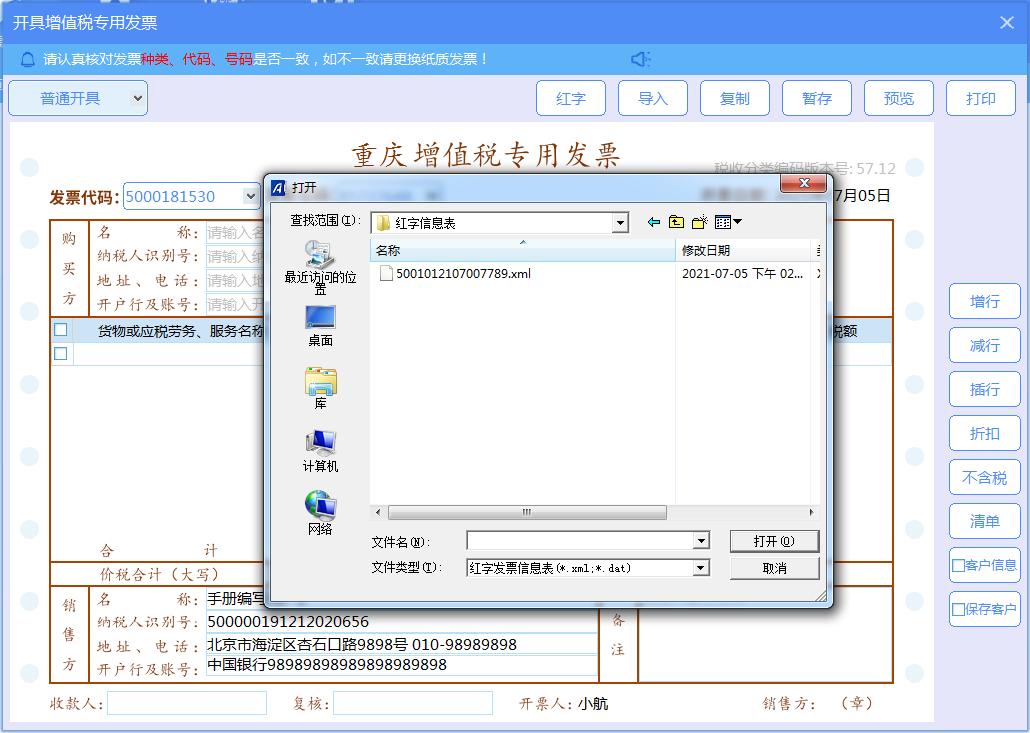Select 桌面 in the file dialog sidebar
Viewport: 1030px width, 733px height.
tap(320, 322)
